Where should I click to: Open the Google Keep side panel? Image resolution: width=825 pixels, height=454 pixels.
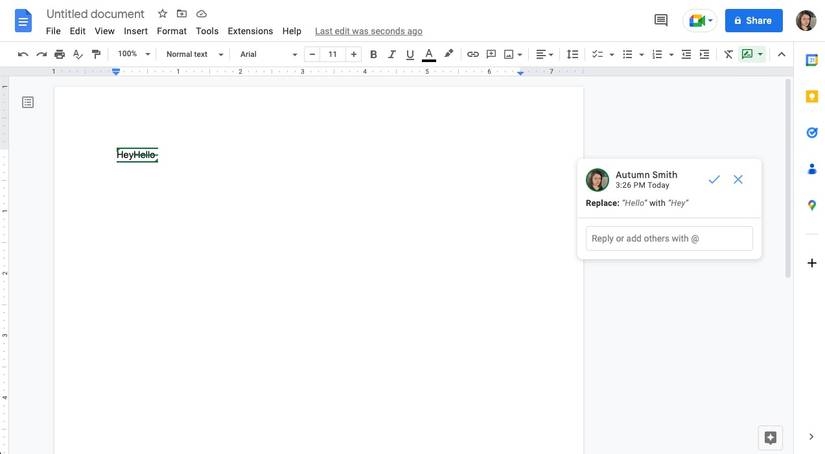[x=812, y=96]
